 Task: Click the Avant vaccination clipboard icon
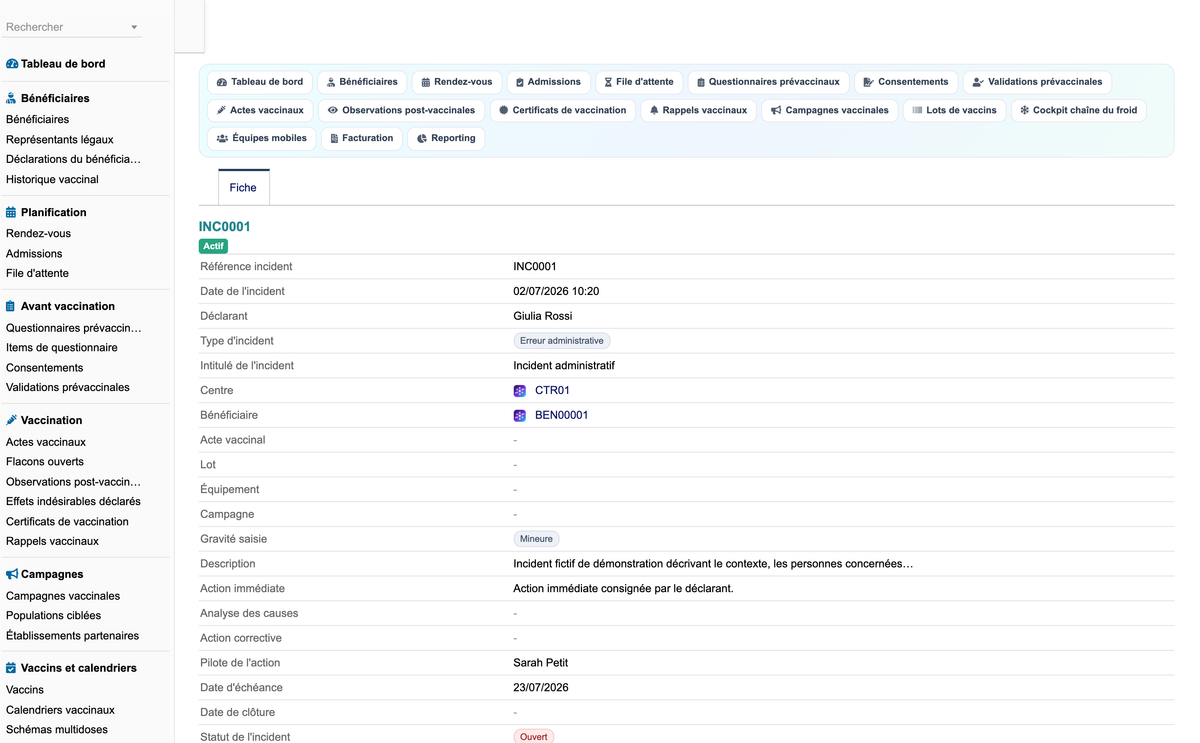(x=12, y=306)
